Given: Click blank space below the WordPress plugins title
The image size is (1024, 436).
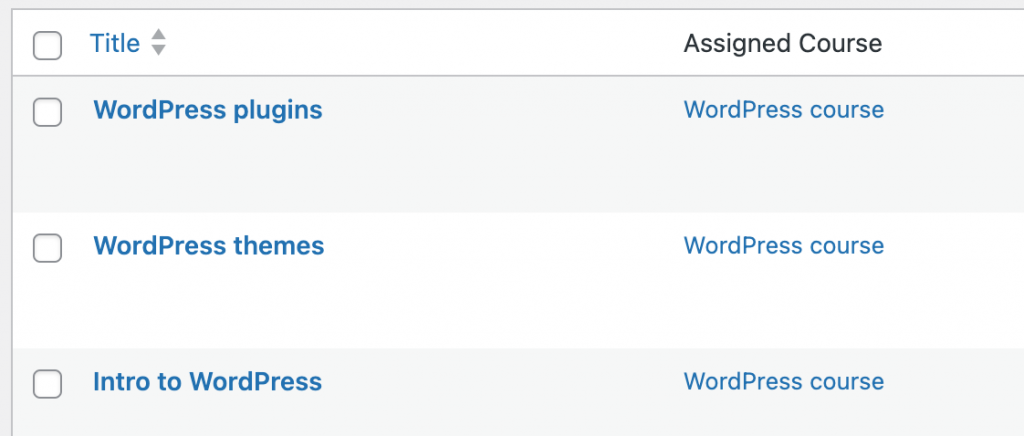Looking at the screenshot, I should (x=208, y=170).
